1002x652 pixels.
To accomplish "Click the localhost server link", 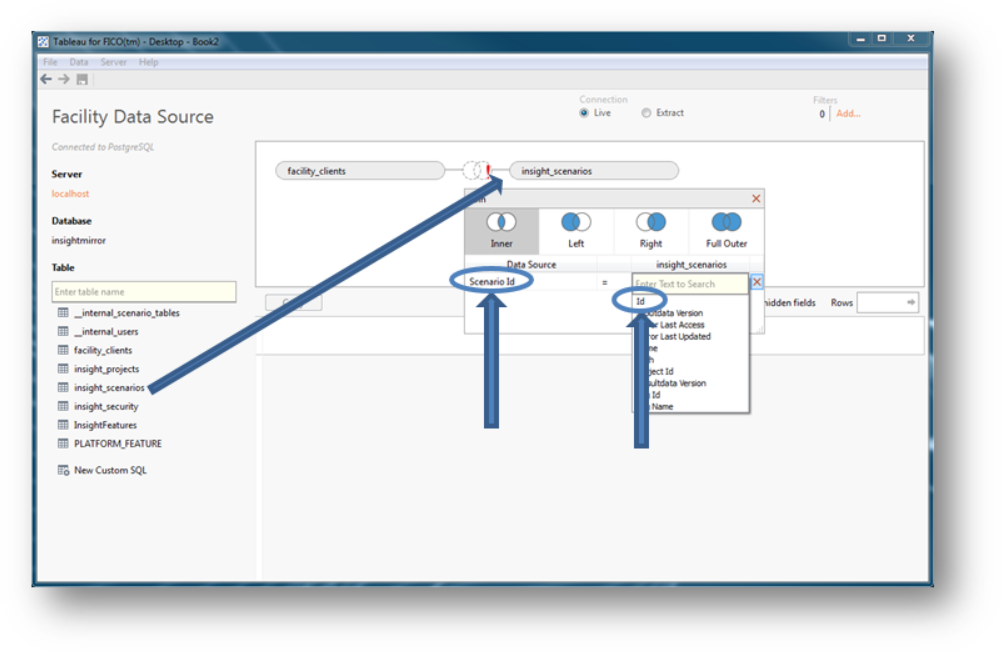I will (70, 194).
